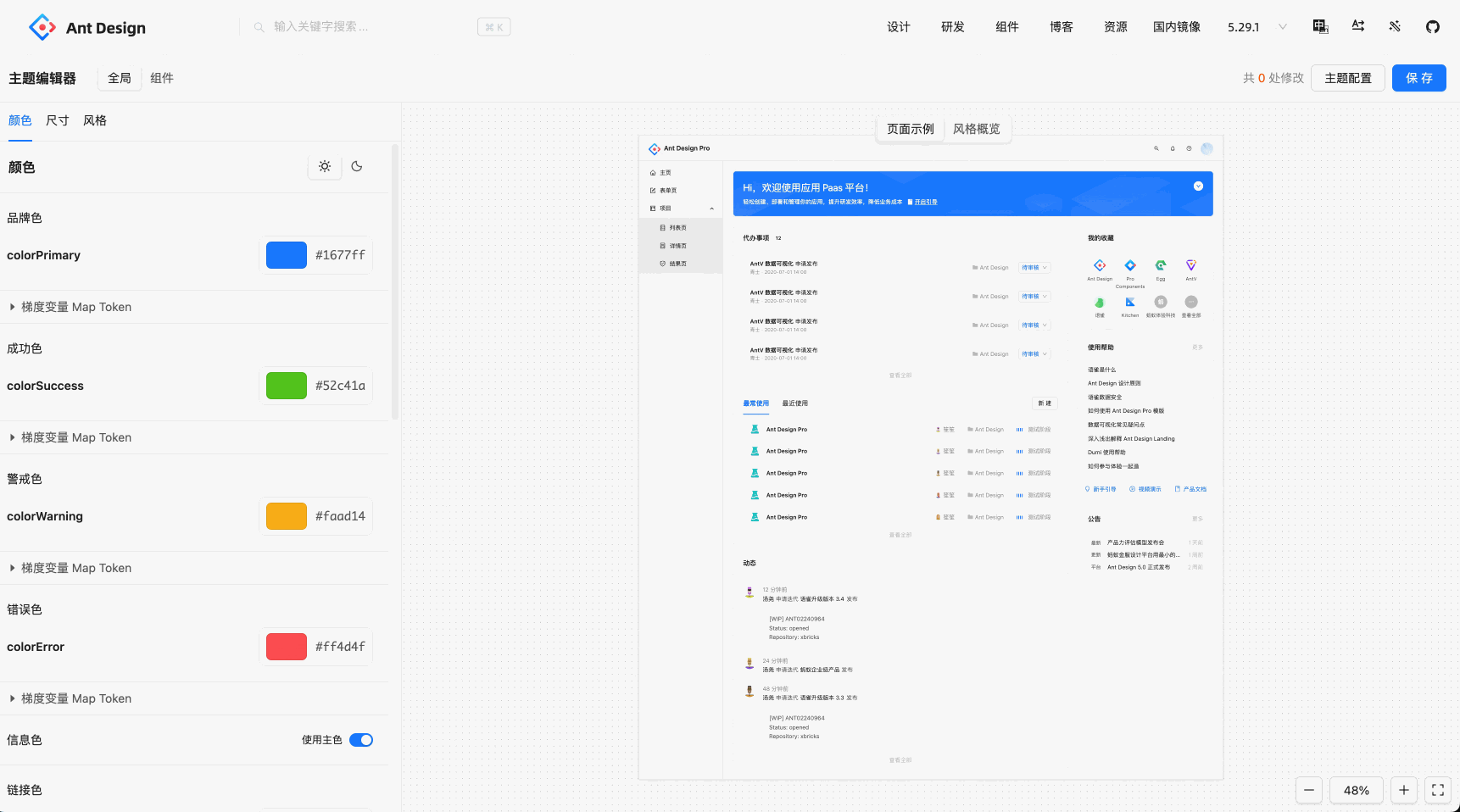Select the light theme sun icon
1460x812 pixels.
(325, 167)
